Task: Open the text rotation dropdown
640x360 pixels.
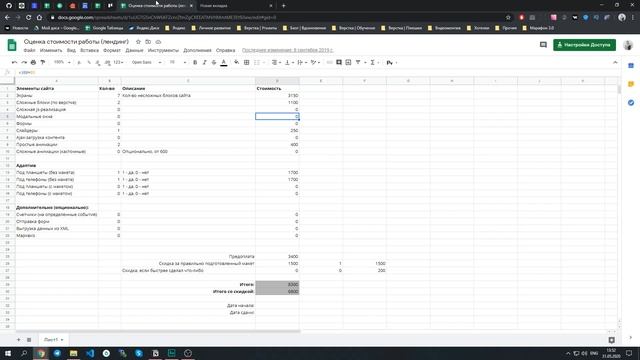Action: pos(315,62)
